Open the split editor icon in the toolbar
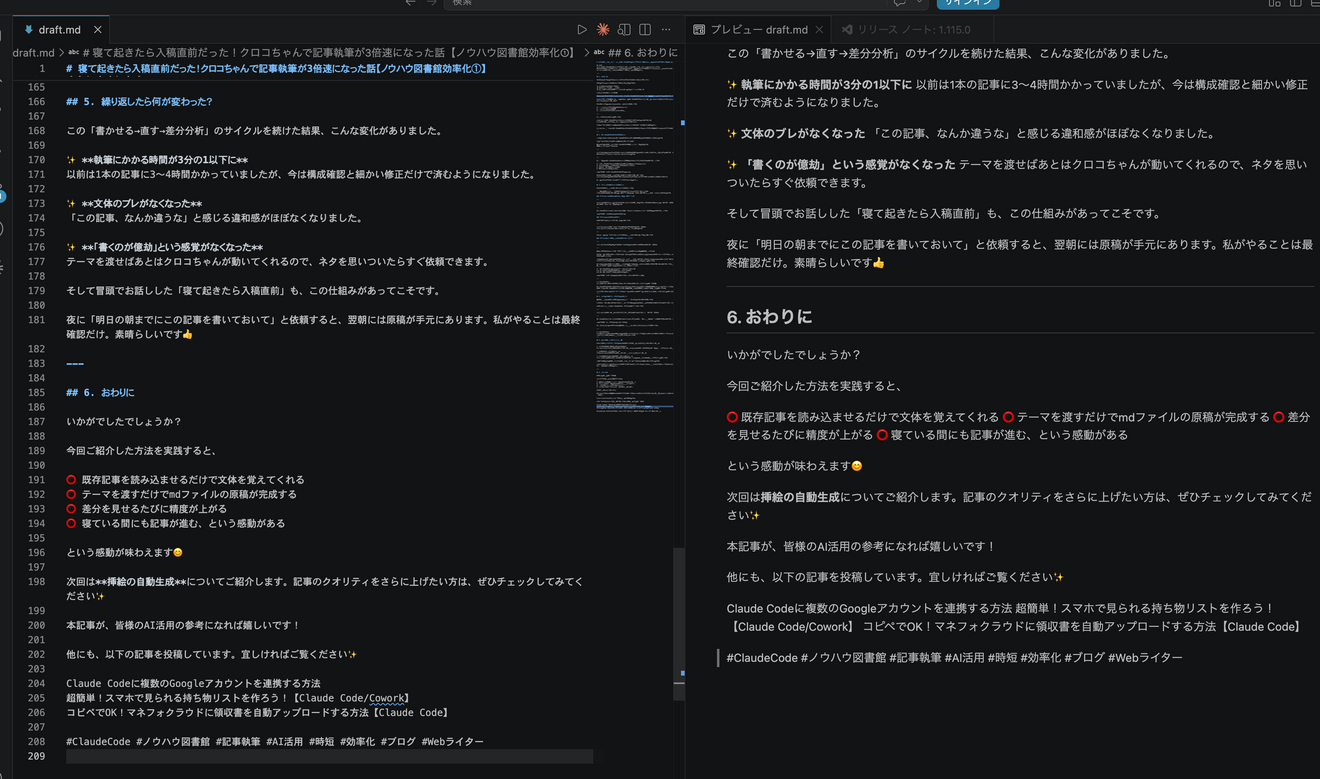The height and width of the screenshot is (779, 1320). tap(644, 29)
